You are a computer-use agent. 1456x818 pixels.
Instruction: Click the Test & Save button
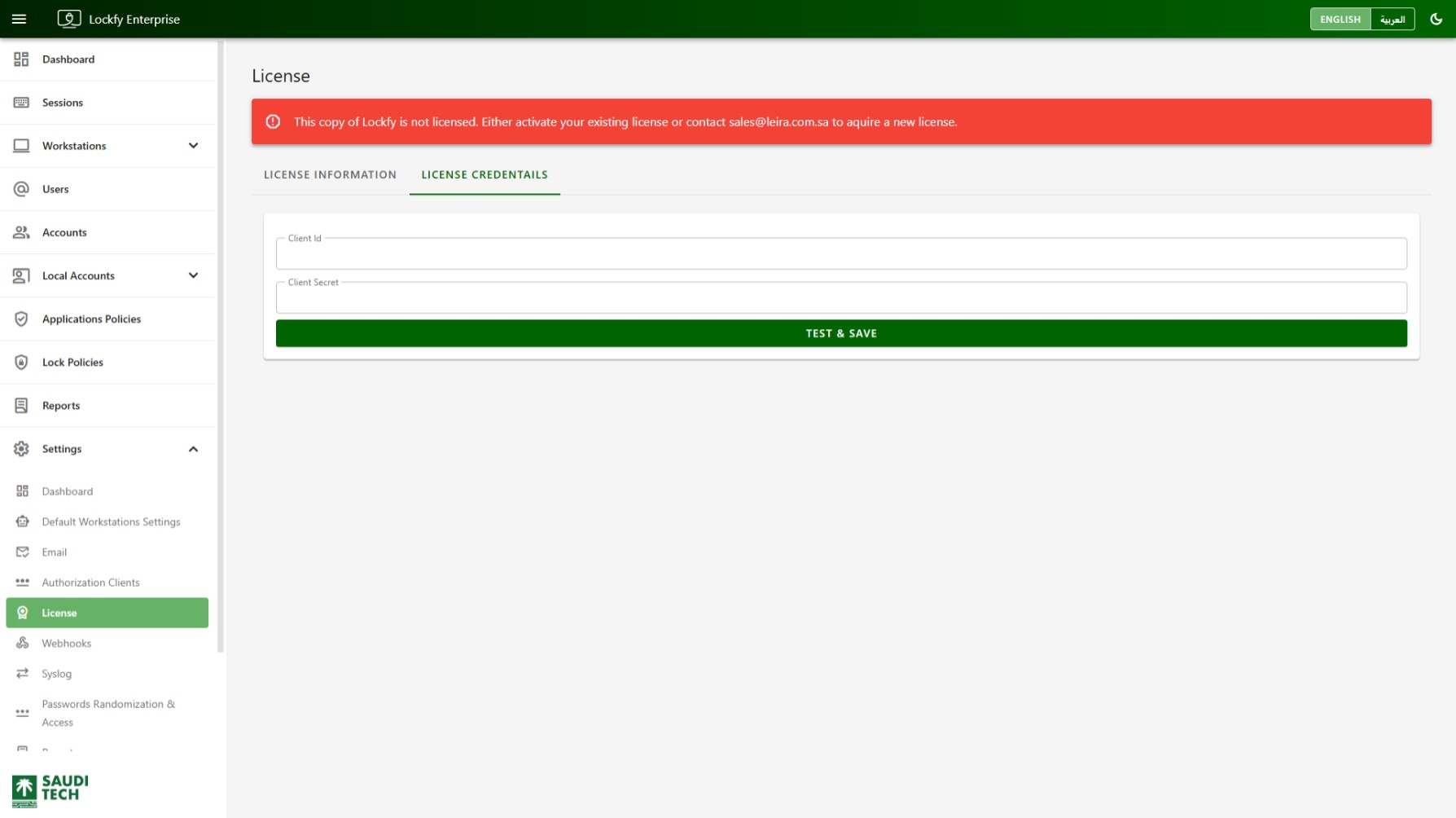(841, 333)
